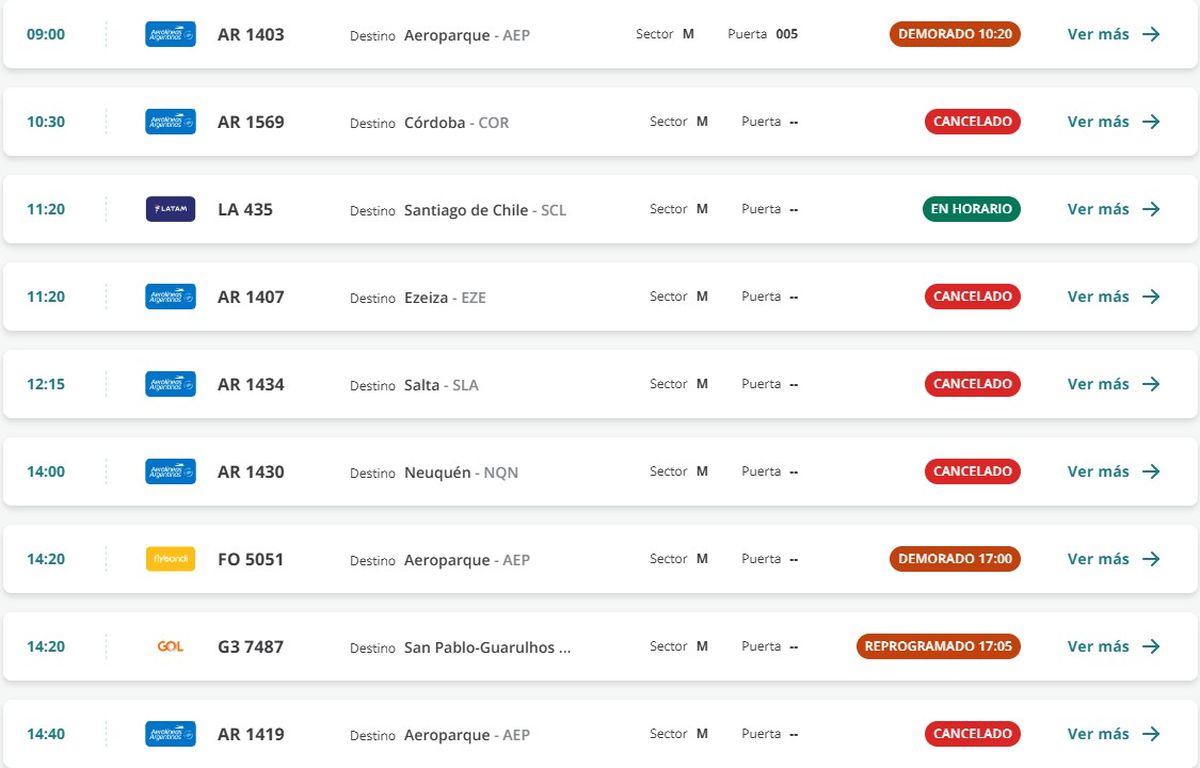Click the LATAM logo for flight LA 435

[170, 209]
